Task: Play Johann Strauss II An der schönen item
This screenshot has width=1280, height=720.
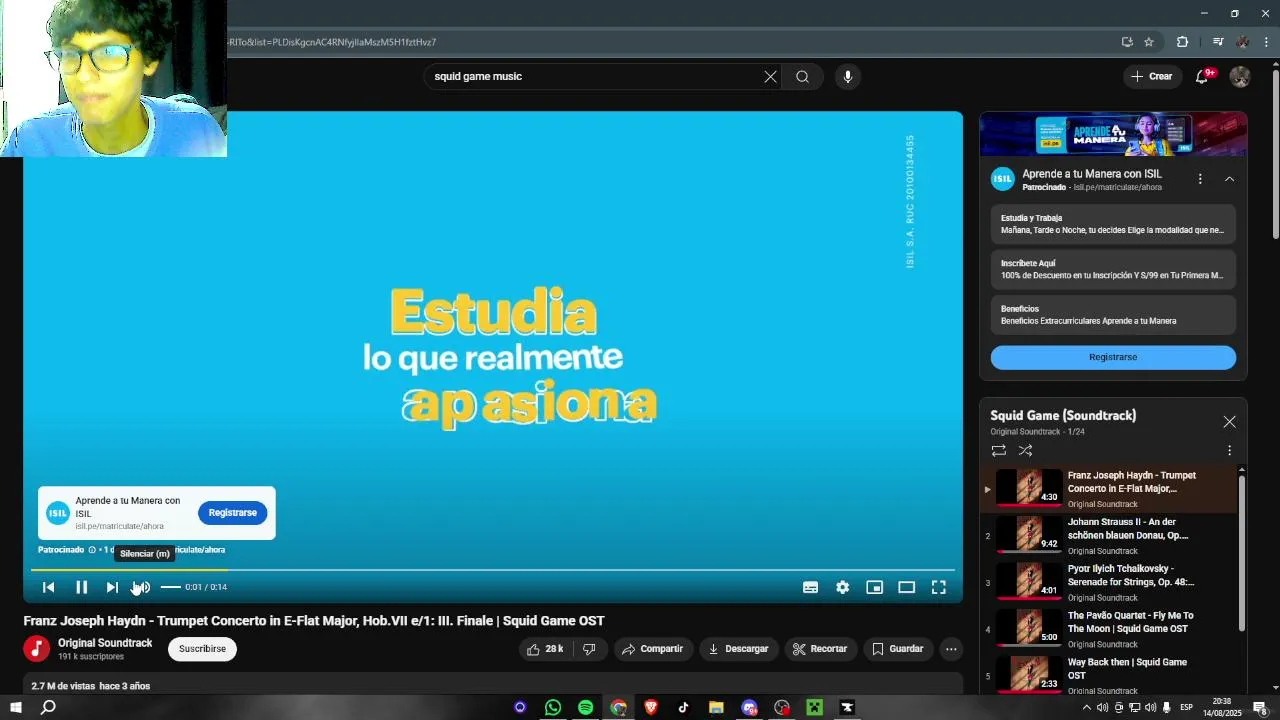Action: 1108,536
